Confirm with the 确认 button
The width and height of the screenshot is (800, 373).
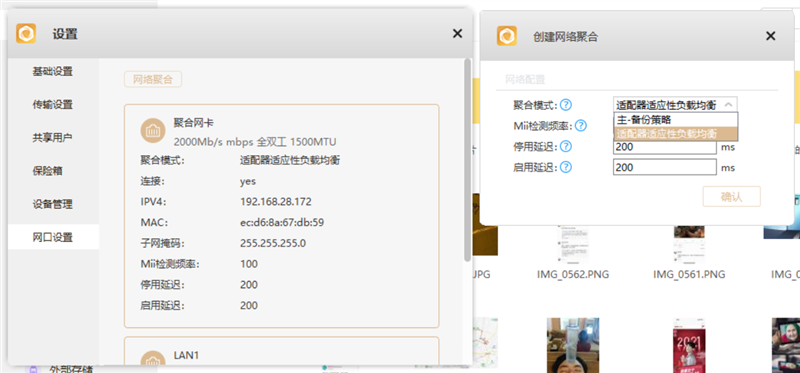[x=732, y=196]
